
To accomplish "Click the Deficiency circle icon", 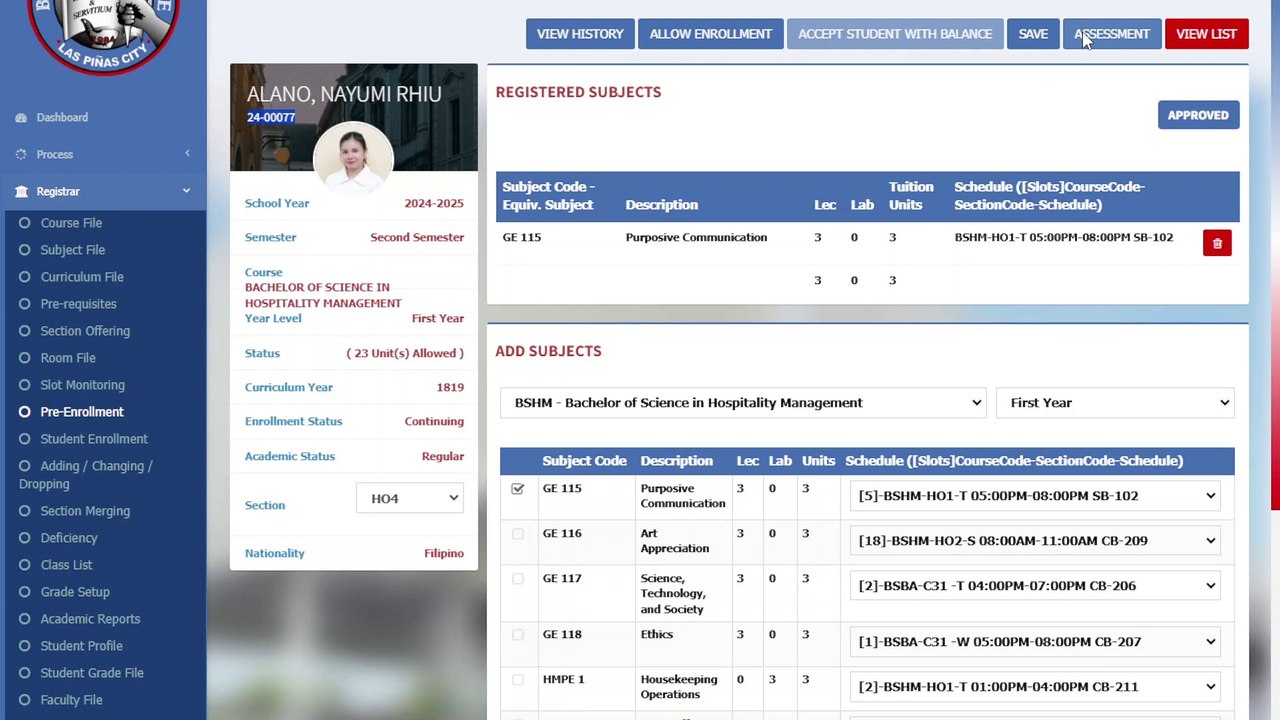I will pyautogui.click(x=25, y=538).
